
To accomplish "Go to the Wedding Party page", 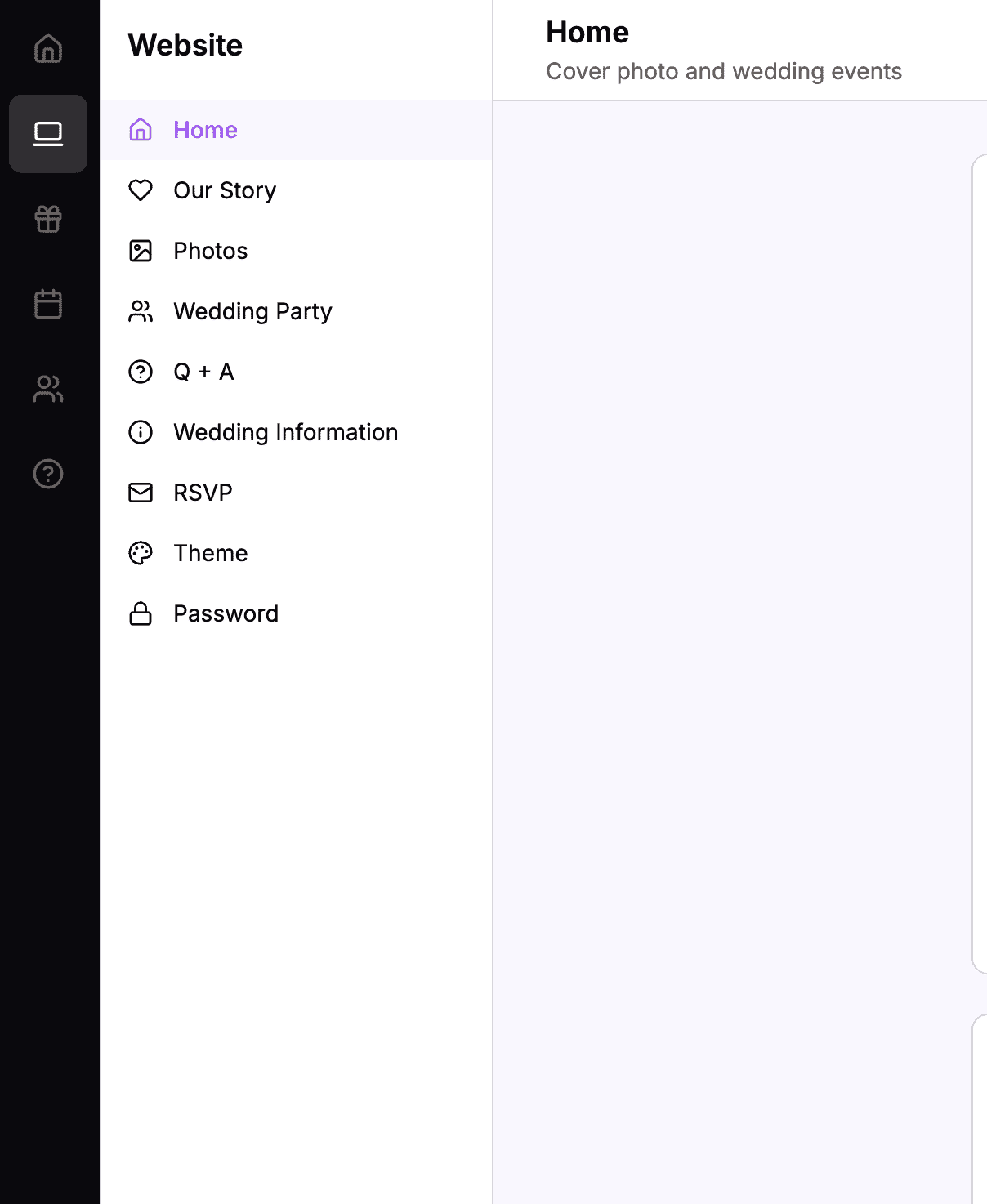I will pyautogui.click(x=252, y=311).
